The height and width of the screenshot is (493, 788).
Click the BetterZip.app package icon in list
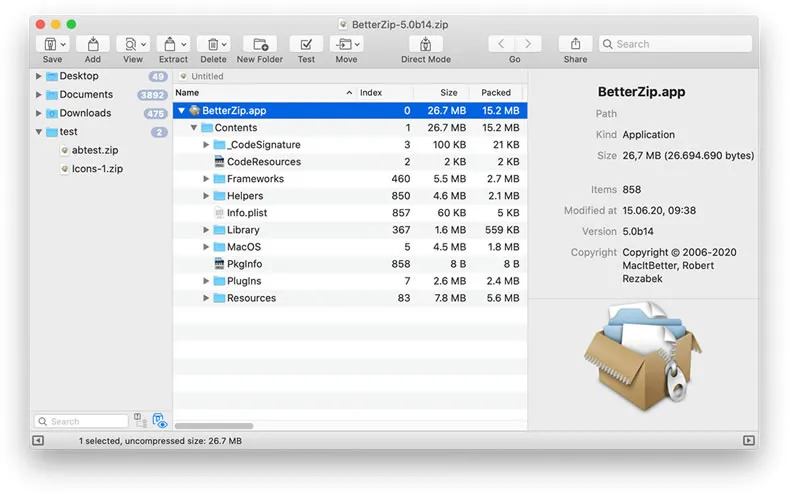(x=194, y=111)
